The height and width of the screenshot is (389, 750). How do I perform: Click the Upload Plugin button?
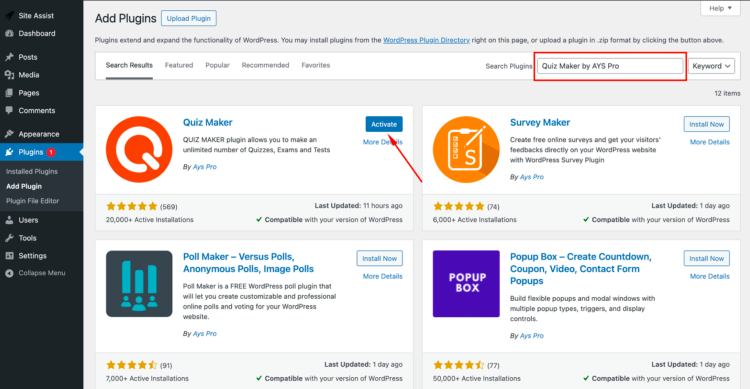[x=188, y=18]
